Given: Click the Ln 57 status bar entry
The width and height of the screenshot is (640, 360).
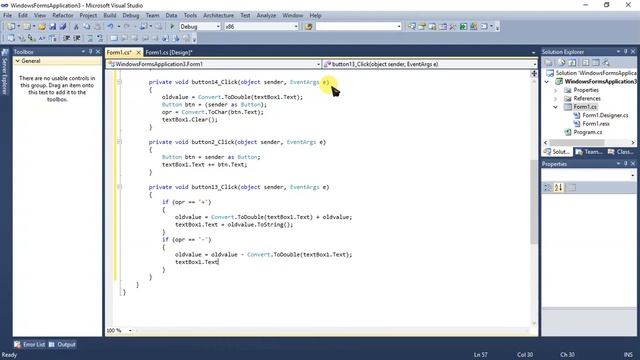Looking at the screenshot, I should click(x=481, y=355).
